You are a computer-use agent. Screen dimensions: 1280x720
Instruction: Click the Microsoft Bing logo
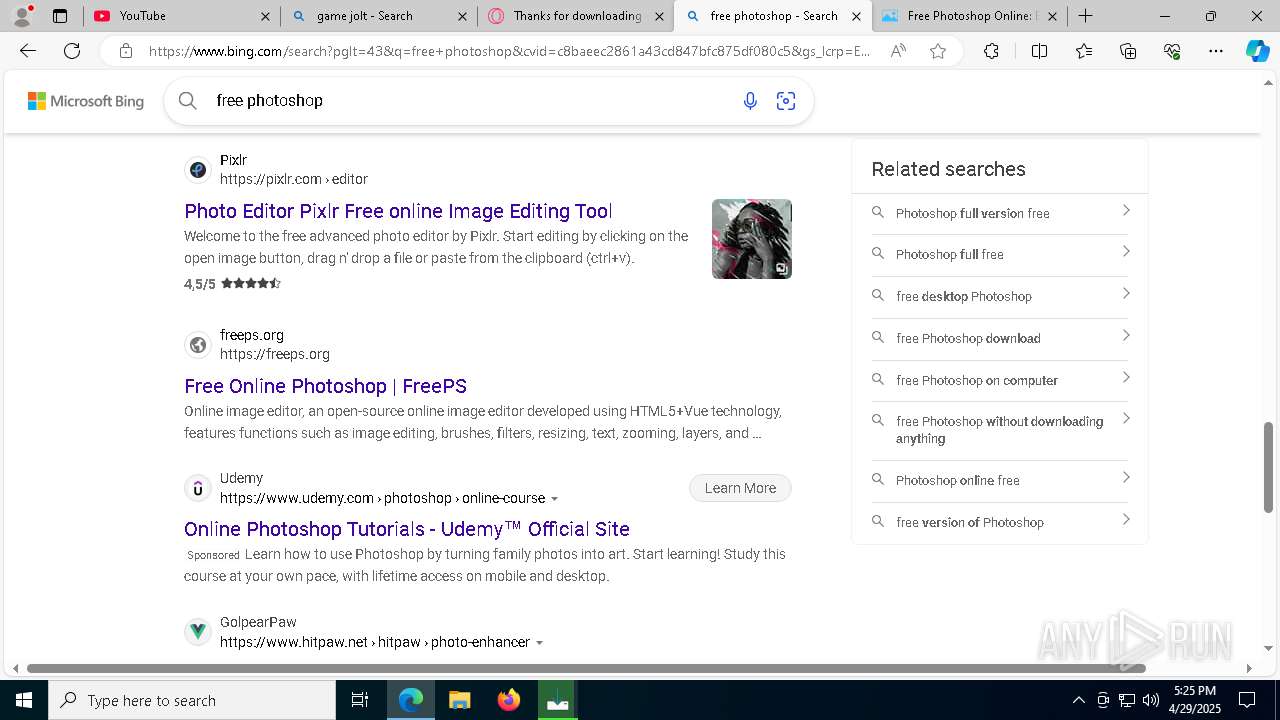(86, 101)
